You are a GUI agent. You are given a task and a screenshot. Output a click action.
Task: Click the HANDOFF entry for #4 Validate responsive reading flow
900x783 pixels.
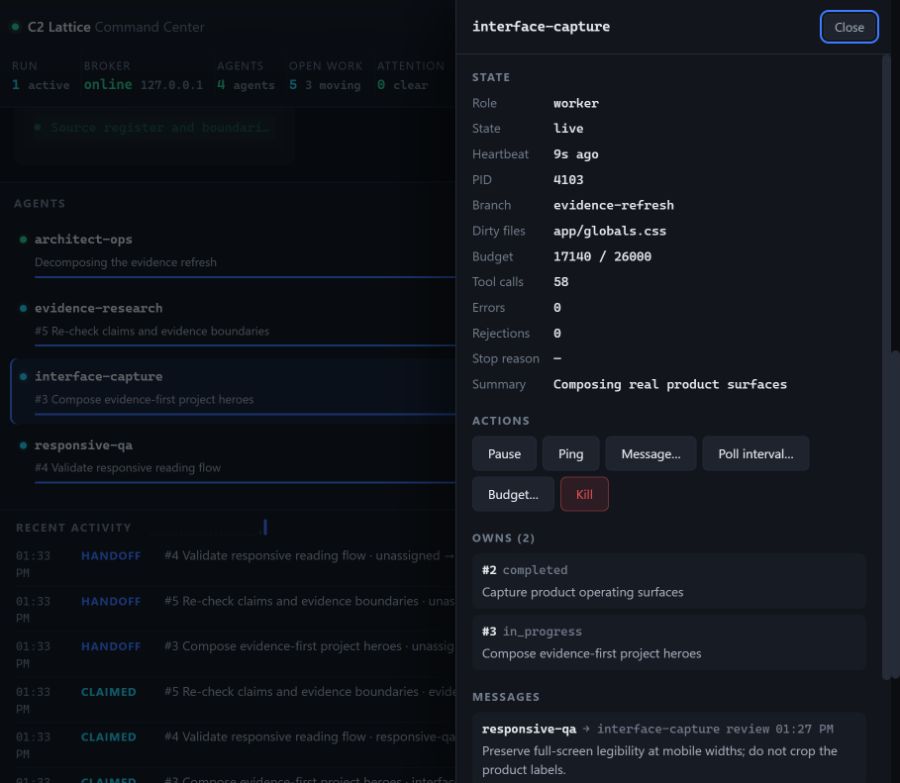pyautogui.click(x=235, y=564)
